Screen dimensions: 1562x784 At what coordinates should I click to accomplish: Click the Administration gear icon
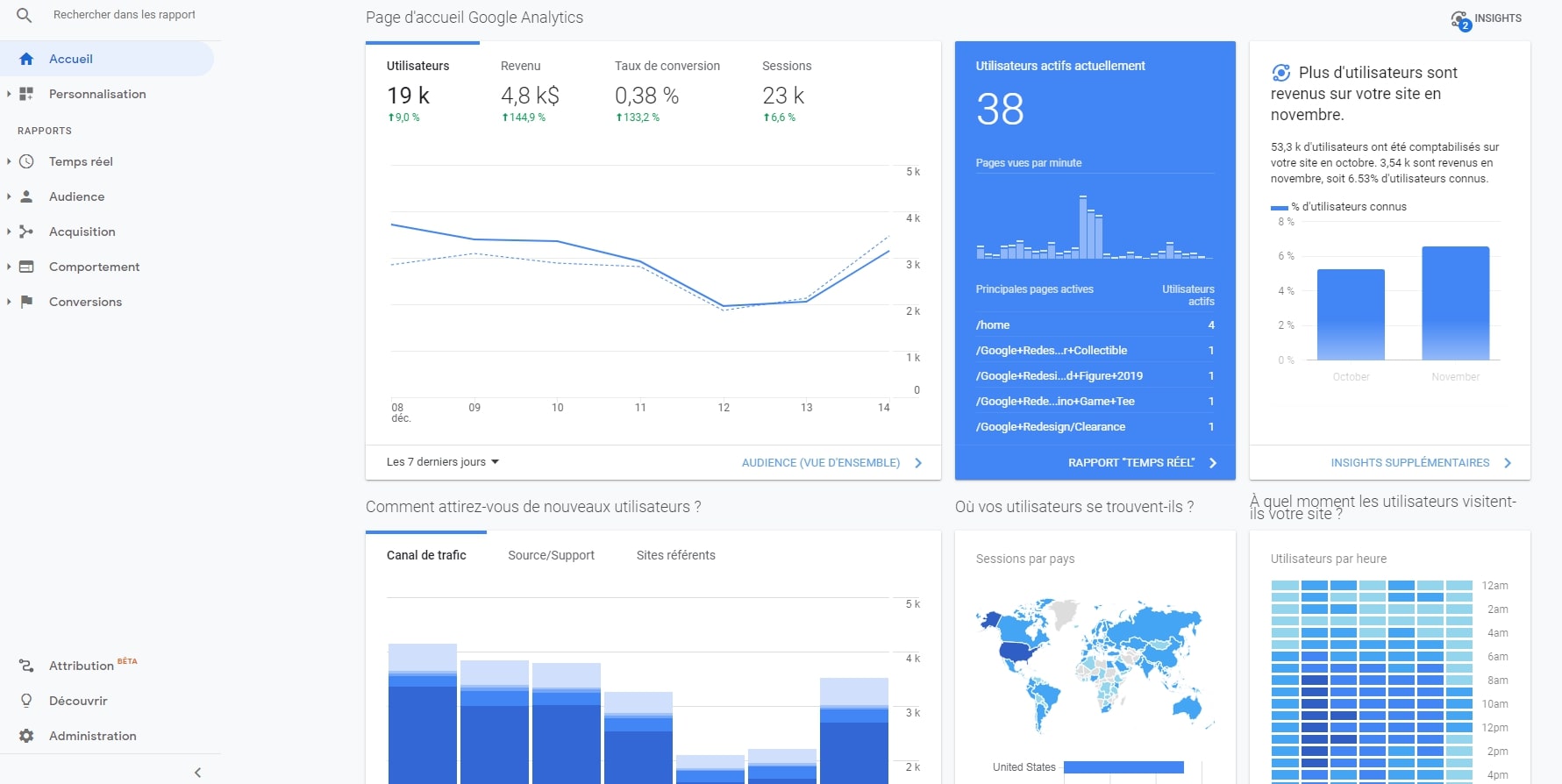tap(26, 736)
